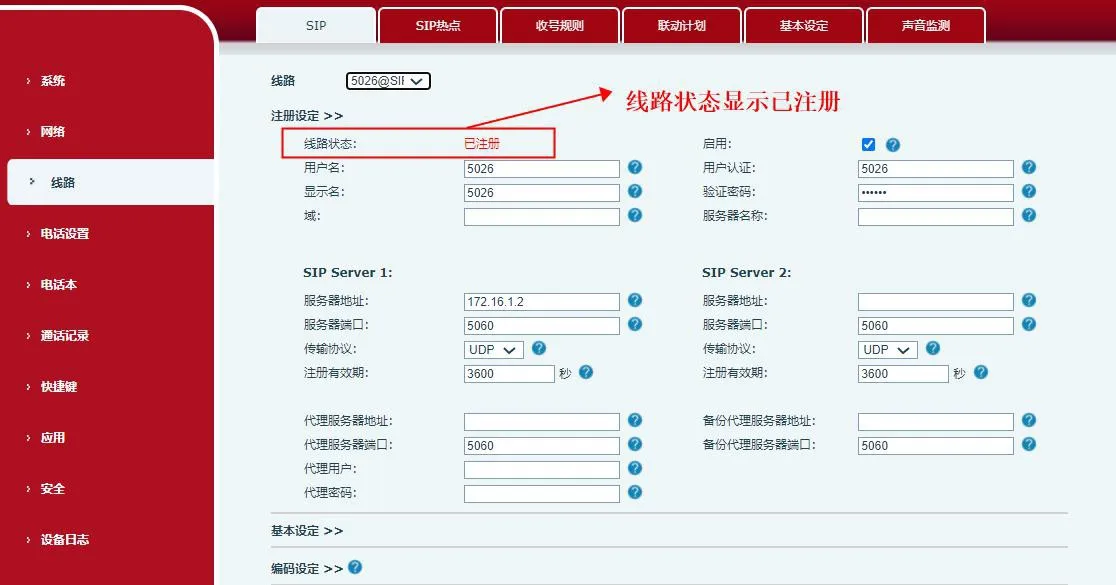
Task: Open help icon next to 编码设定 heading
Action: click(354, 568)
